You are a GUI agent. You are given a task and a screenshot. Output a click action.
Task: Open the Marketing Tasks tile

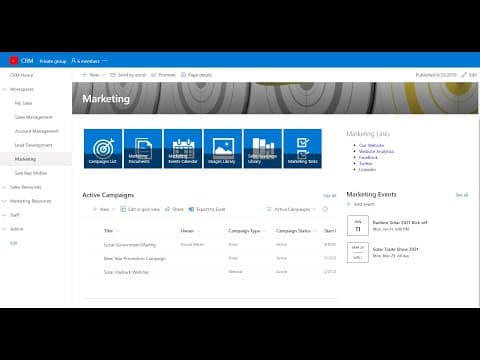(x=303, y=148)
